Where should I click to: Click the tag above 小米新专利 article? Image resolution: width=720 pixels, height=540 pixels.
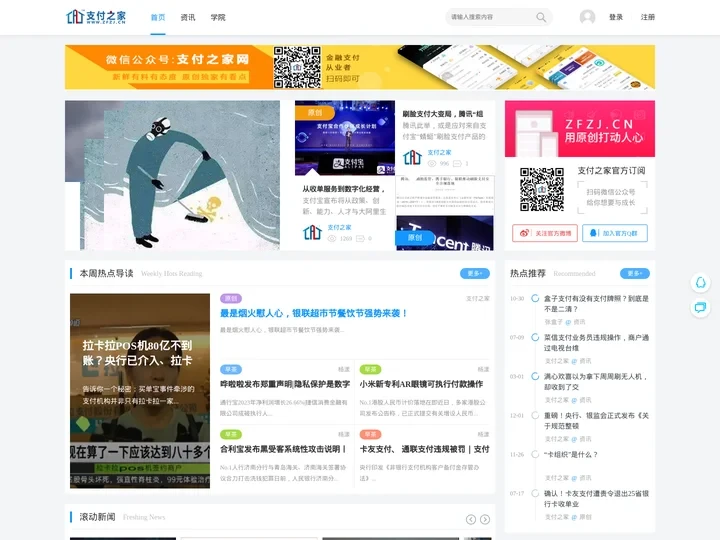pyautogui.click(x=370, y=369)
